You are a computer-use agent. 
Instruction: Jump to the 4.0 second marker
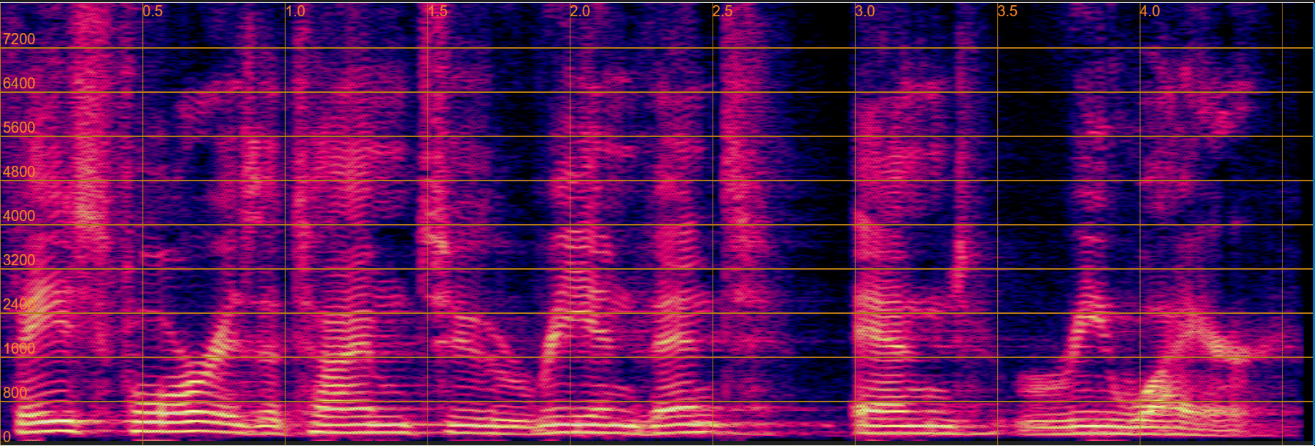click(x=1150, y=11)
